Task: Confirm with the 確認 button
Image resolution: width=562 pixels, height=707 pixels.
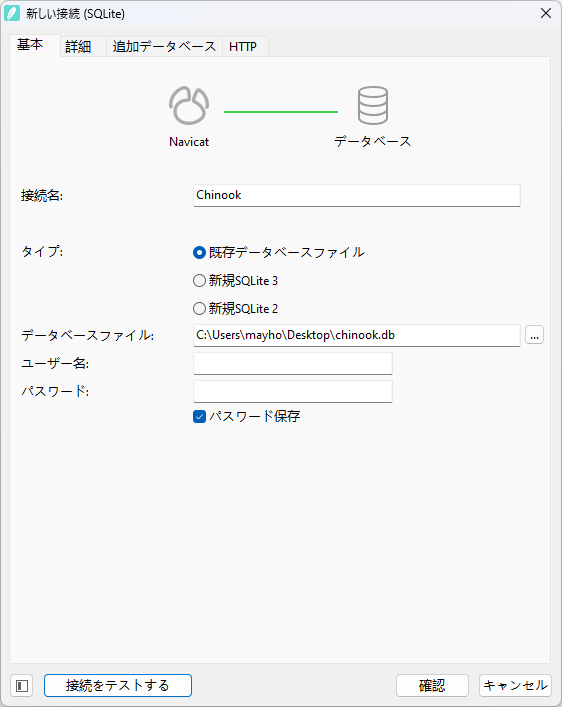Action: pyautogui.click(x=432, y=686)
